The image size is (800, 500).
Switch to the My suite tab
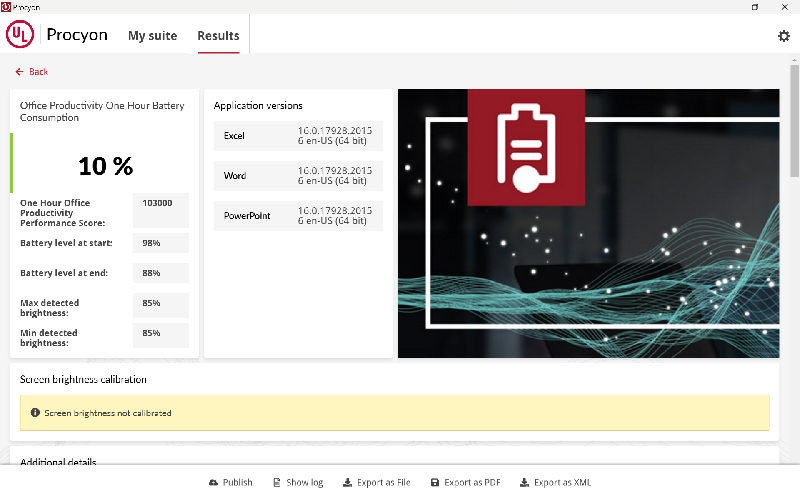153,36
